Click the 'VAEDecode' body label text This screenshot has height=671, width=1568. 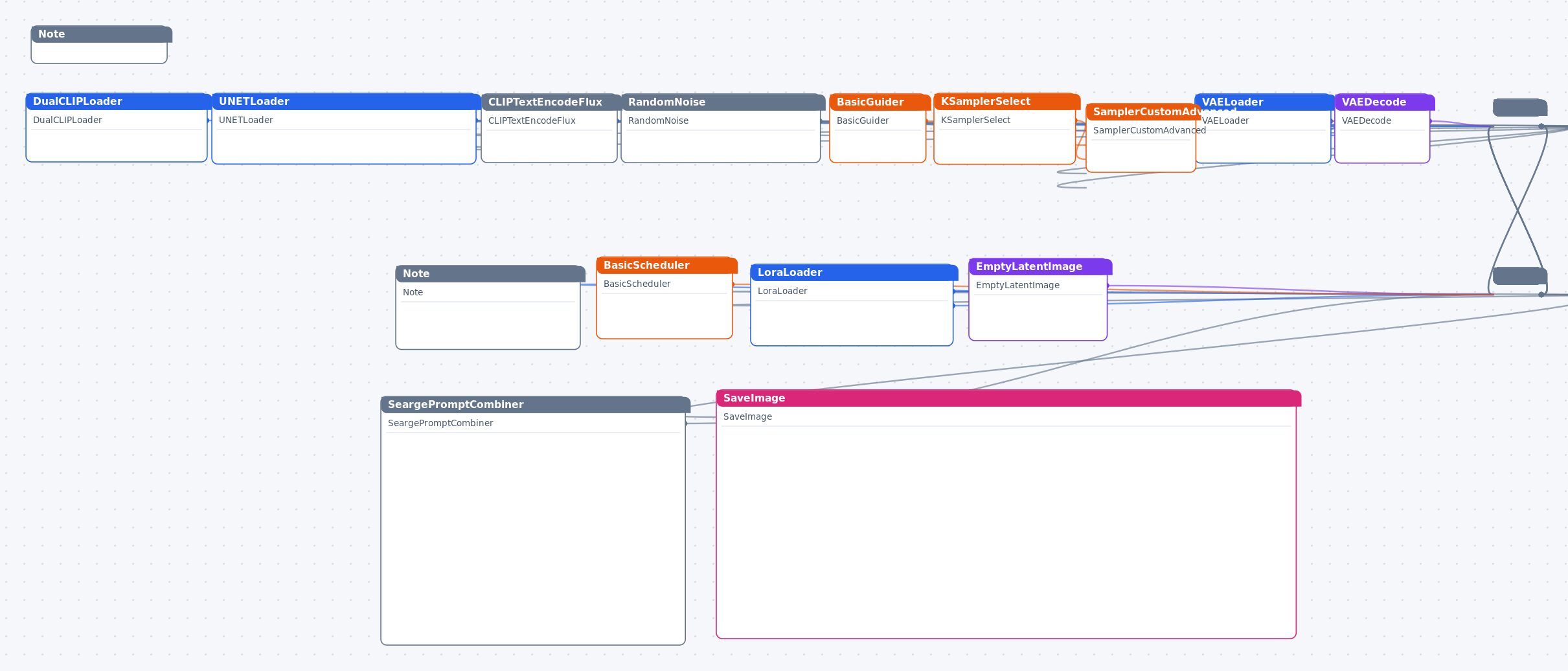[x=1367, y=120]
